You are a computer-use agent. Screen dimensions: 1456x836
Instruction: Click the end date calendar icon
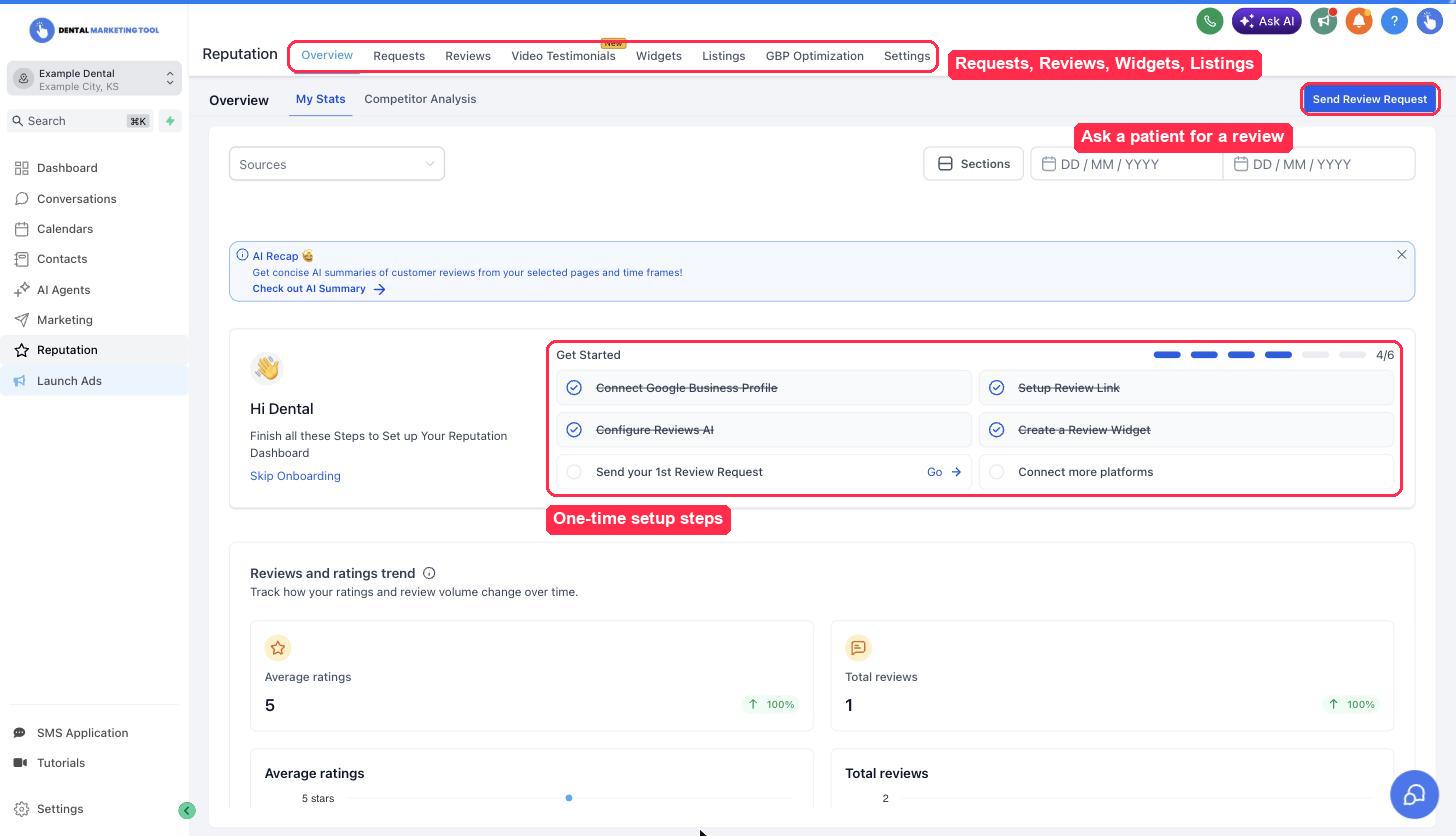click(x=1241, y=164)
